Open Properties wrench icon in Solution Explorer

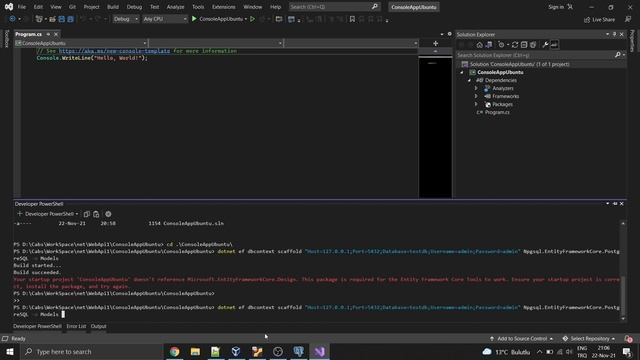point(545,45)
